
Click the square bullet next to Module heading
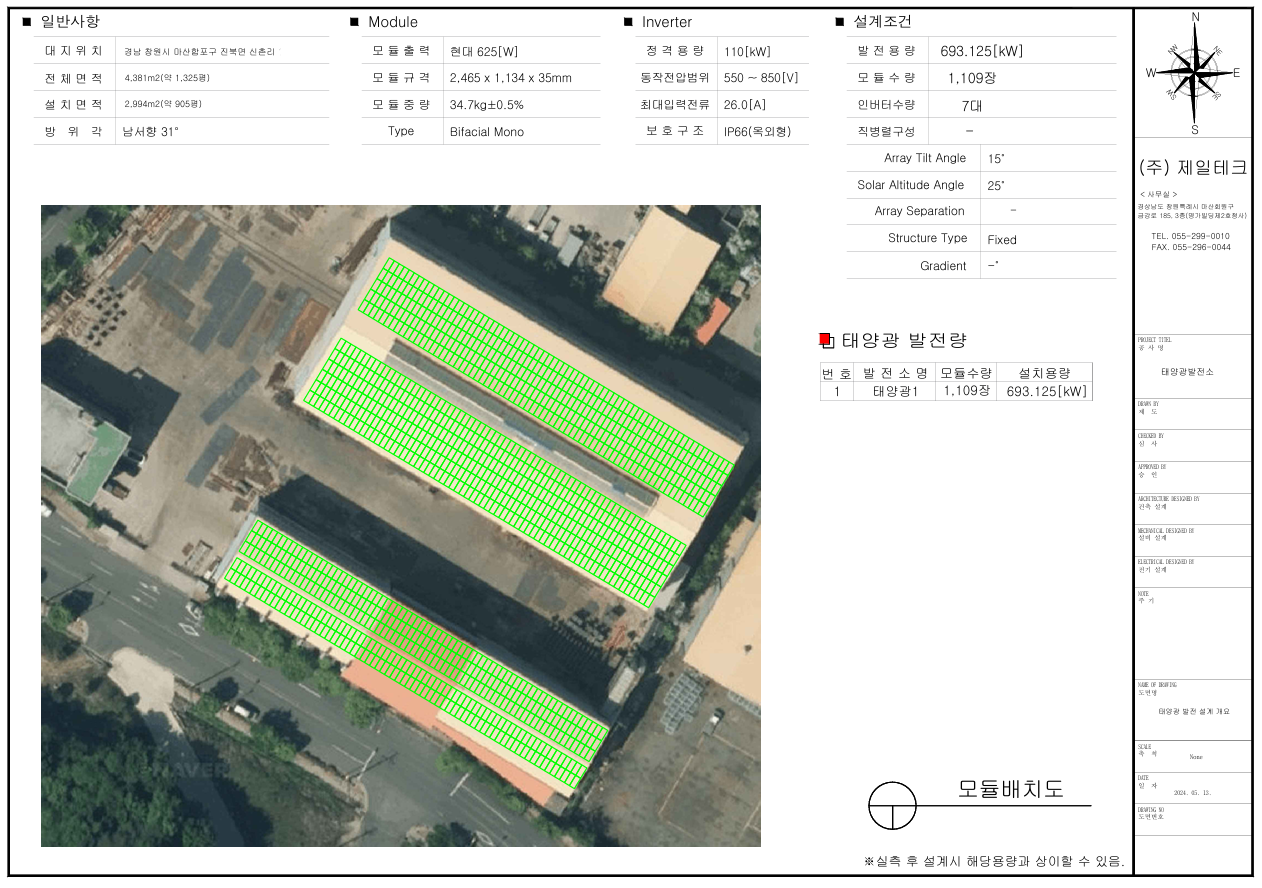354,22
